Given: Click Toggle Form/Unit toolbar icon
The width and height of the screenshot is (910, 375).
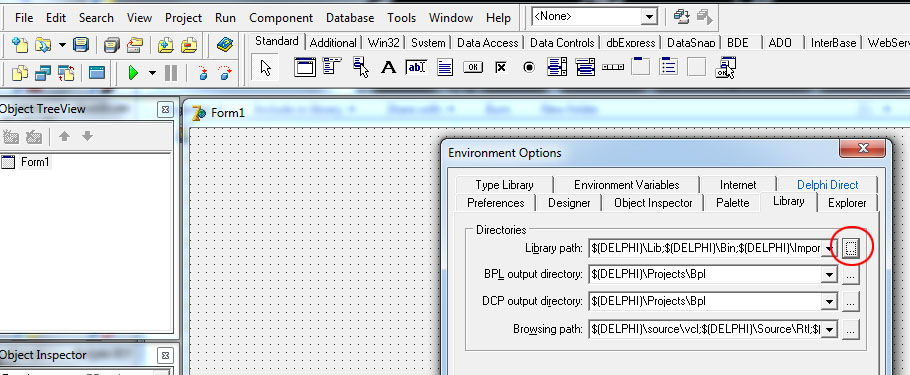Looking at the screenshot, I should pyautogui.click(x=66, y=73).
